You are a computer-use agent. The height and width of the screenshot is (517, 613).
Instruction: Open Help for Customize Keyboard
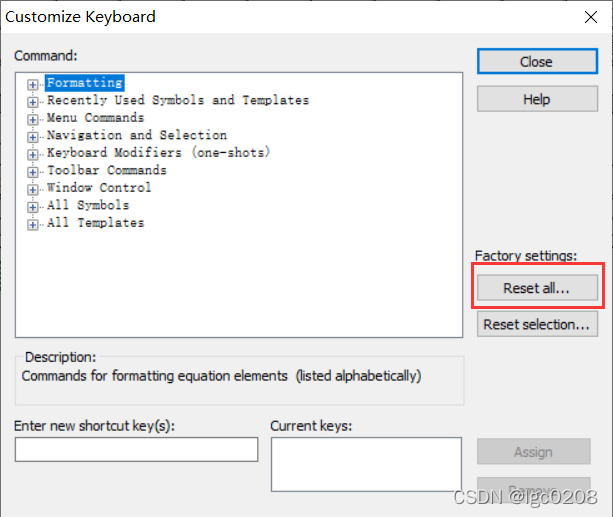537,99
